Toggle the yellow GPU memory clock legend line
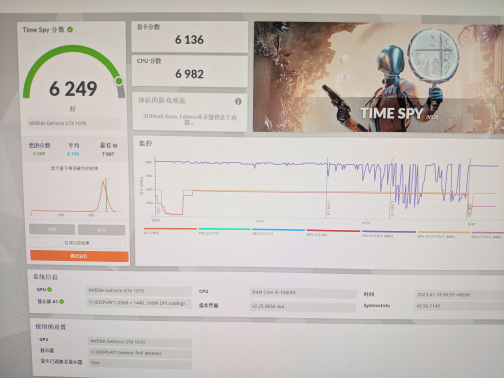 coord(444,232)
